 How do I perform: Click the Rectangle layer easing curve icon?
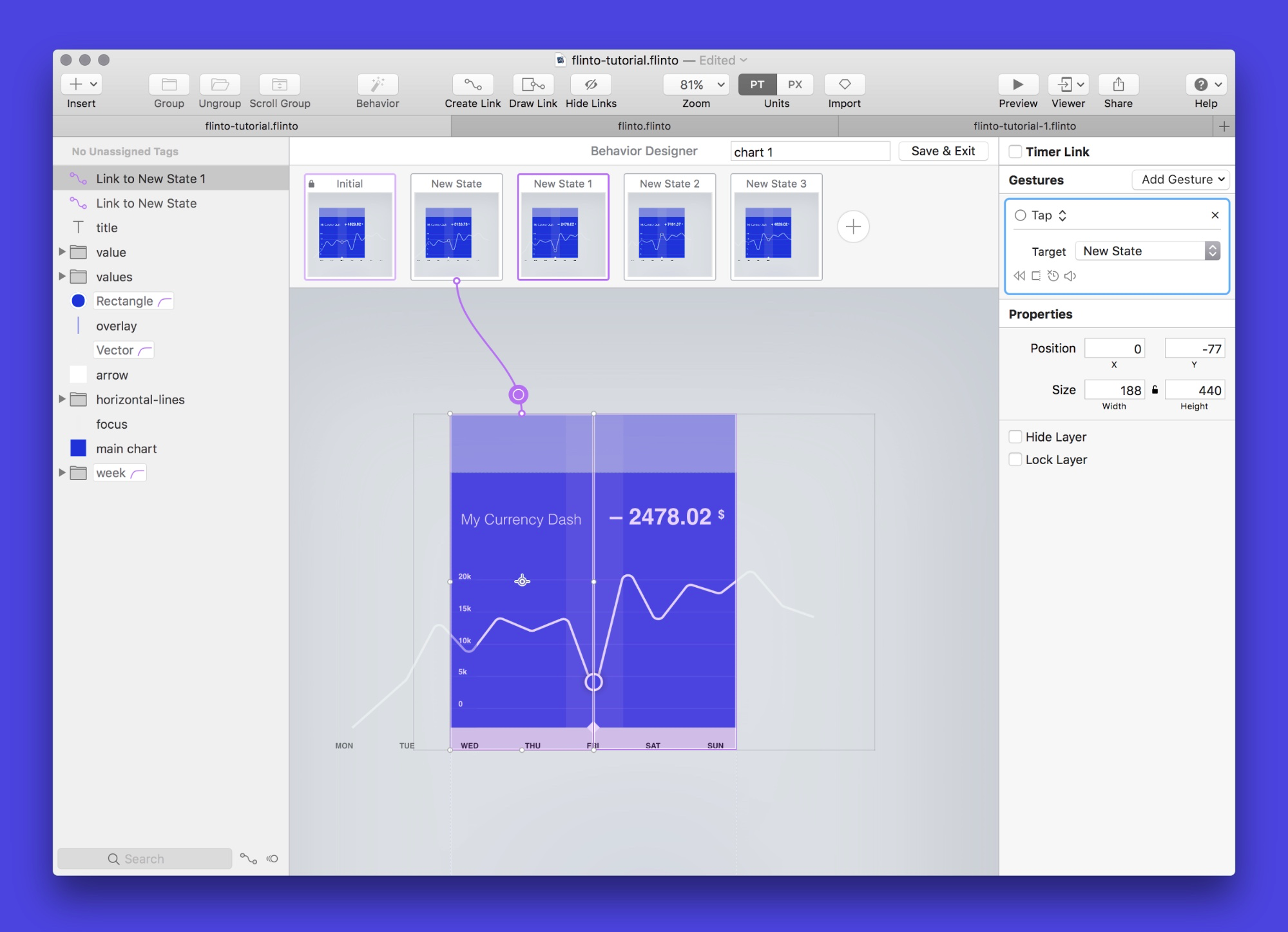click(x=165, y=302)
